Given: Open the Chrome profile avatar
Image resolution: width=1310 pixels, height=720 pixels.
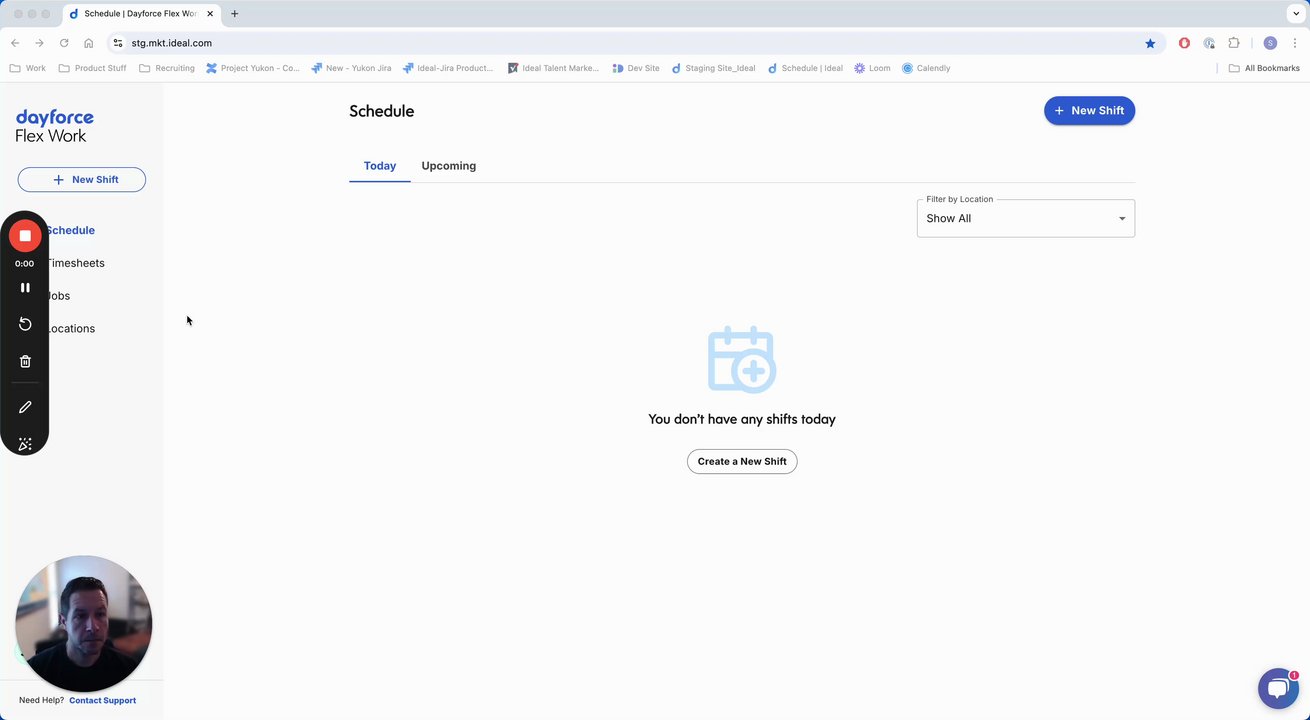Looking at the screenshot, I should [x=1270, y=43].
